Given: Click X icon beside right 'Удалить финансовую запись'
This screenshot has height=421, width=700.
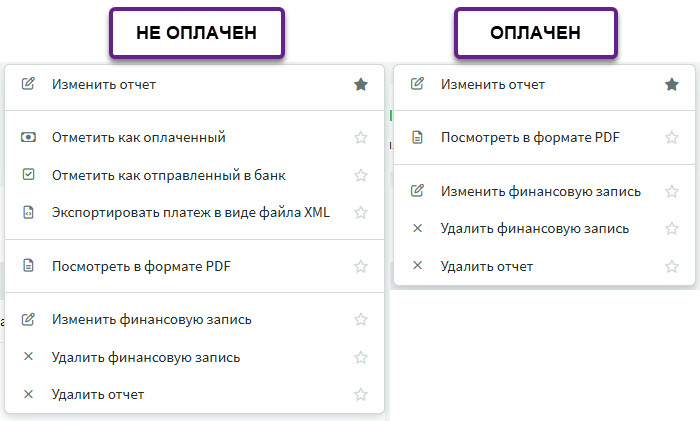Looking at the screenshot, I should 418,229.
